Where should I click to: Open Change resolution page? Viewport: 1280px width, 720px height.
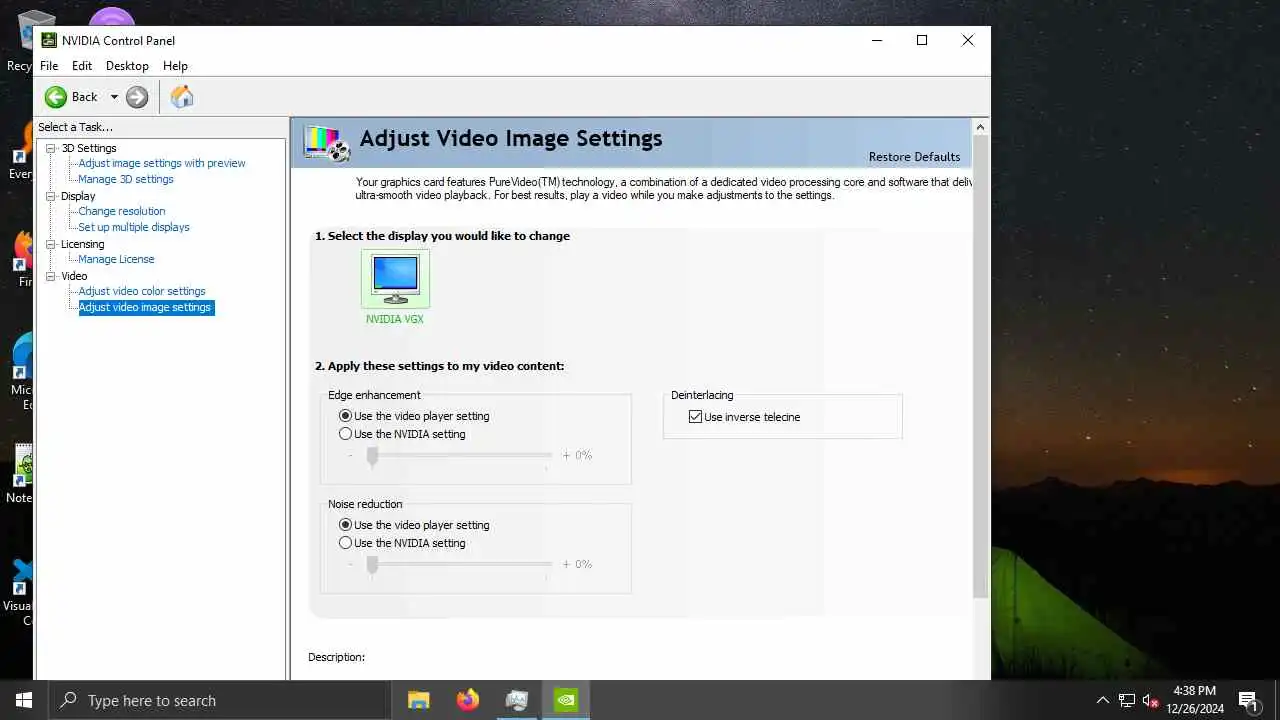[122, 211]
